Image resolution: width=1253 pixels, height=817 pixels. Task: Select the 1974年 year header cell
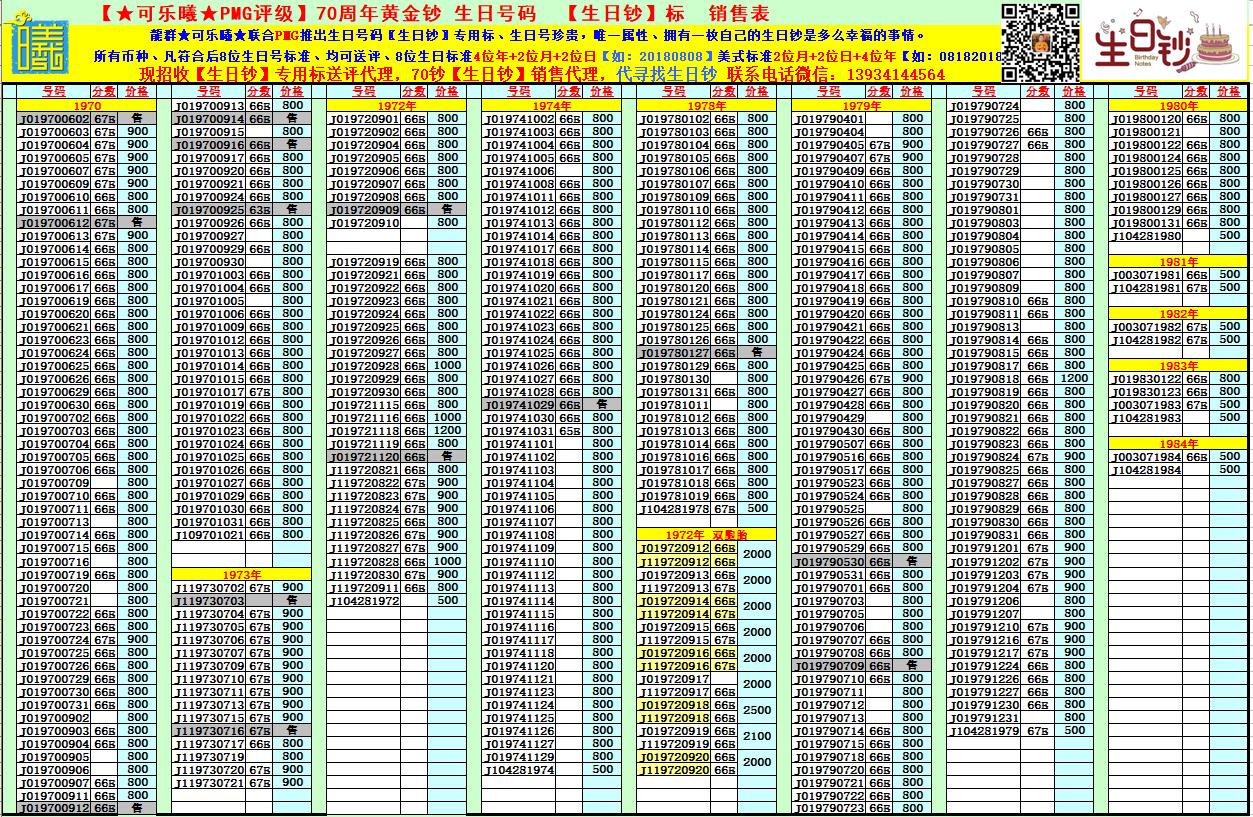pyautogui.click(x=552, y=105)
